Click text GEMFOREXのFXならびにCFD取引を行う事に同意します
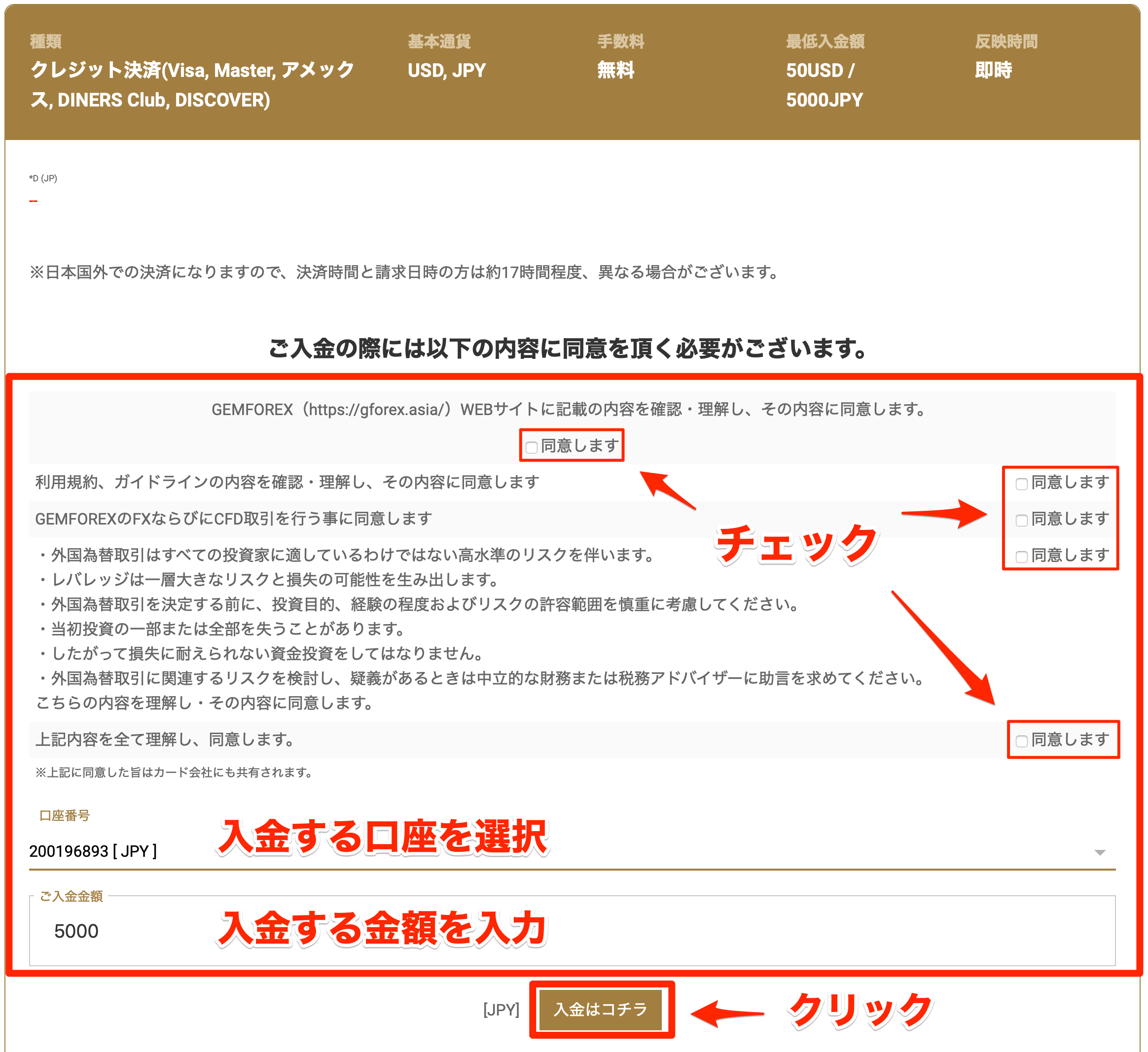The image size is (1148, 1052). pyautogui.click(x=233, y=519)
